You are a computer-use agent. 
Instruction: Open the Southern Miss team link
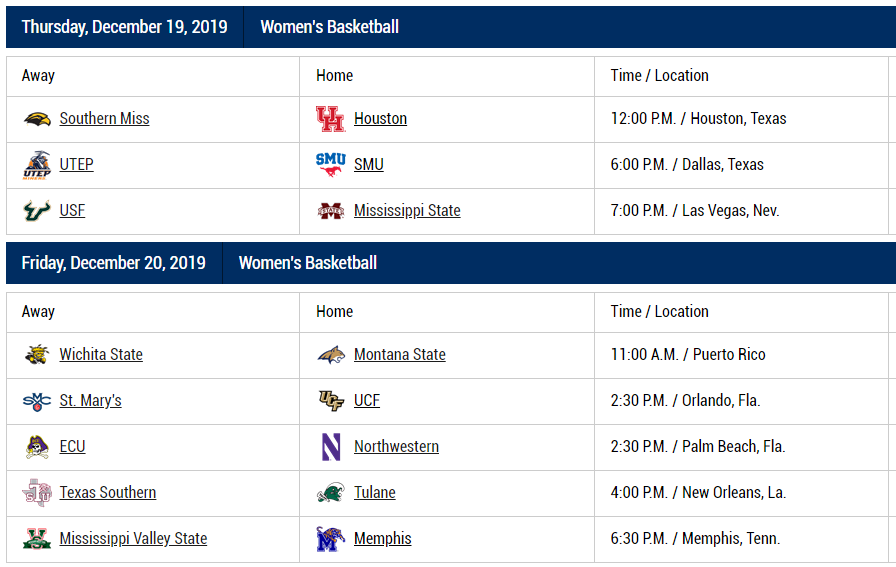click(105, 118)
